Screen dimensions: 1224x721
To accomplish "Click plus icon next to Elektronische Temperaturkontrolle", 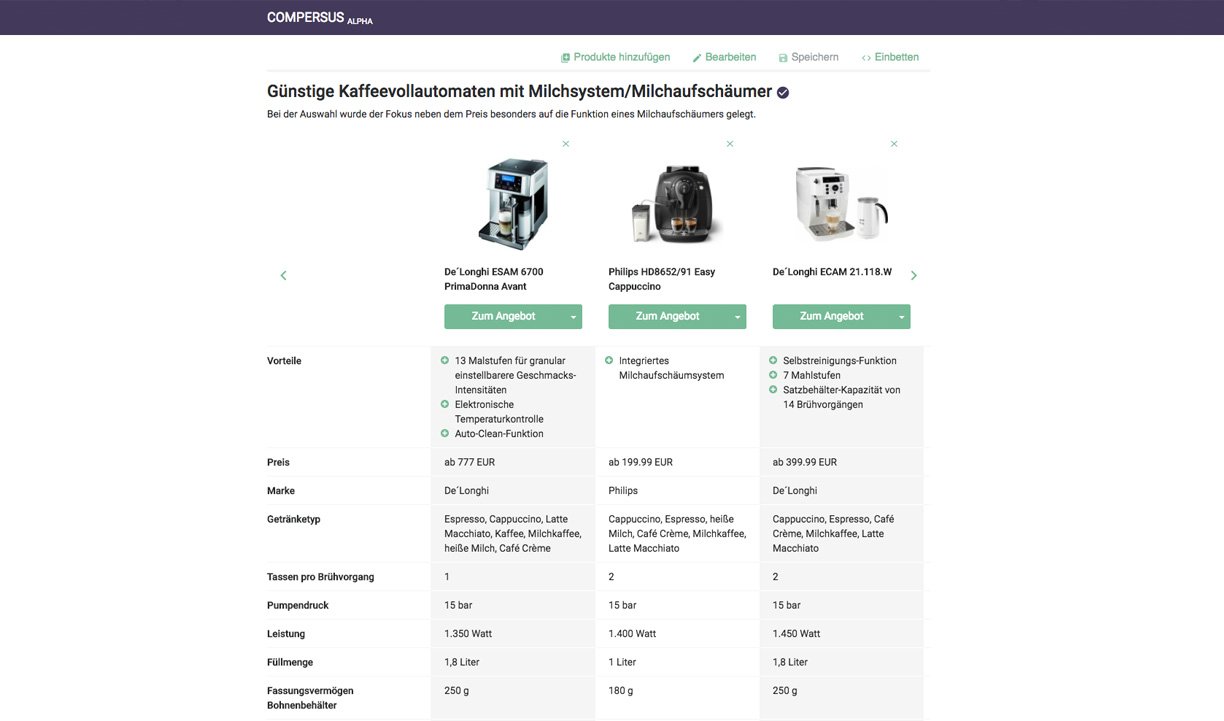I will 445,404.
